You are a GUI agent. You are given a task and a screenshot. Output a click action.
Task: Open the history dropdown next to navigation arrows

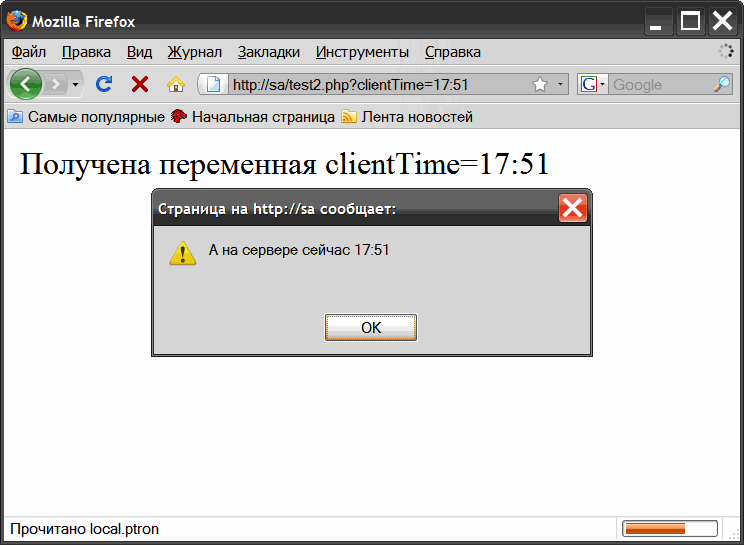click(x=76, y=85)
